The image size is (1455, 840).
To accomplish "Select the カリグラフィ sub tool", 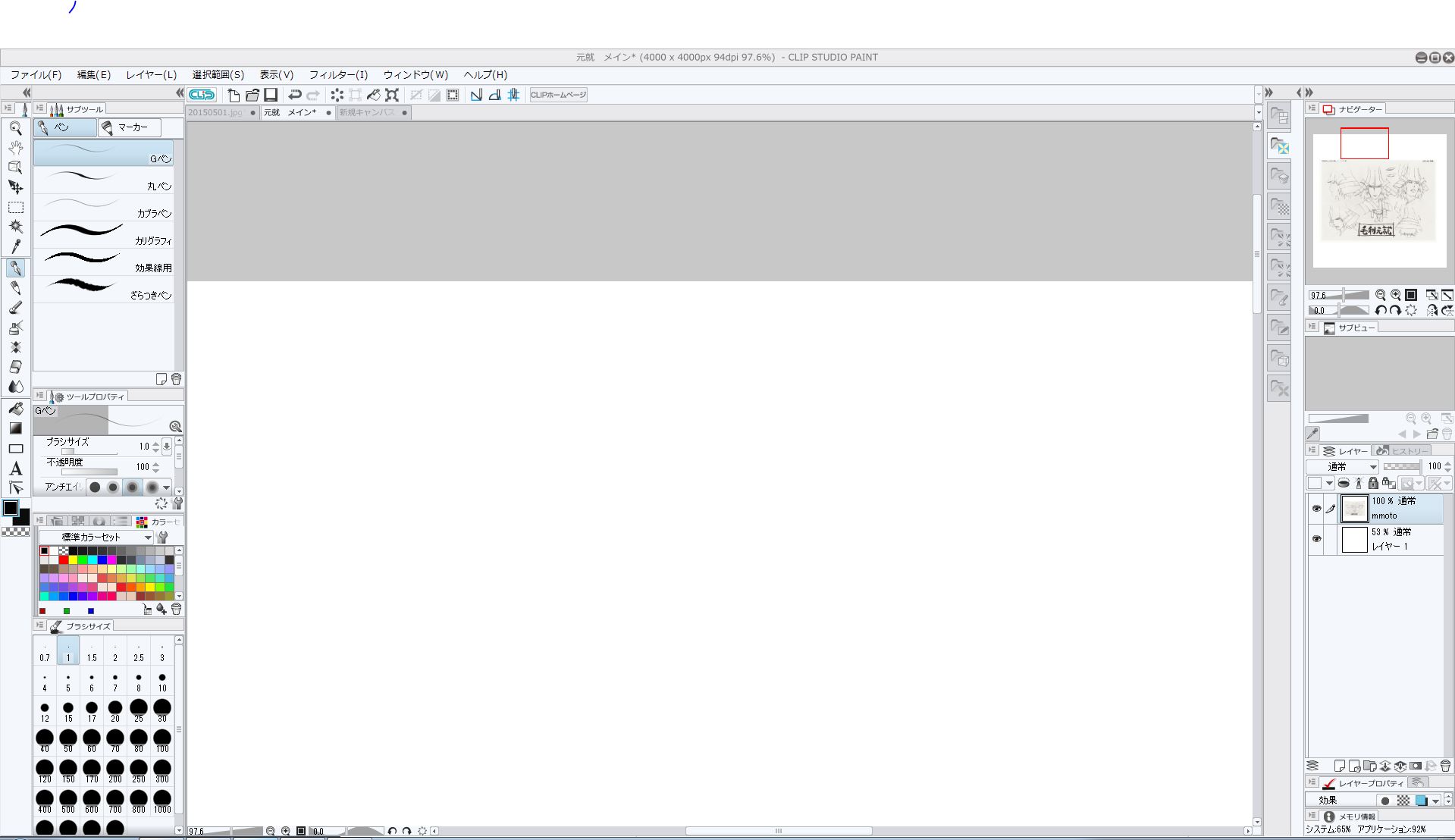I will pyautogui.click(x=104, y=234).
